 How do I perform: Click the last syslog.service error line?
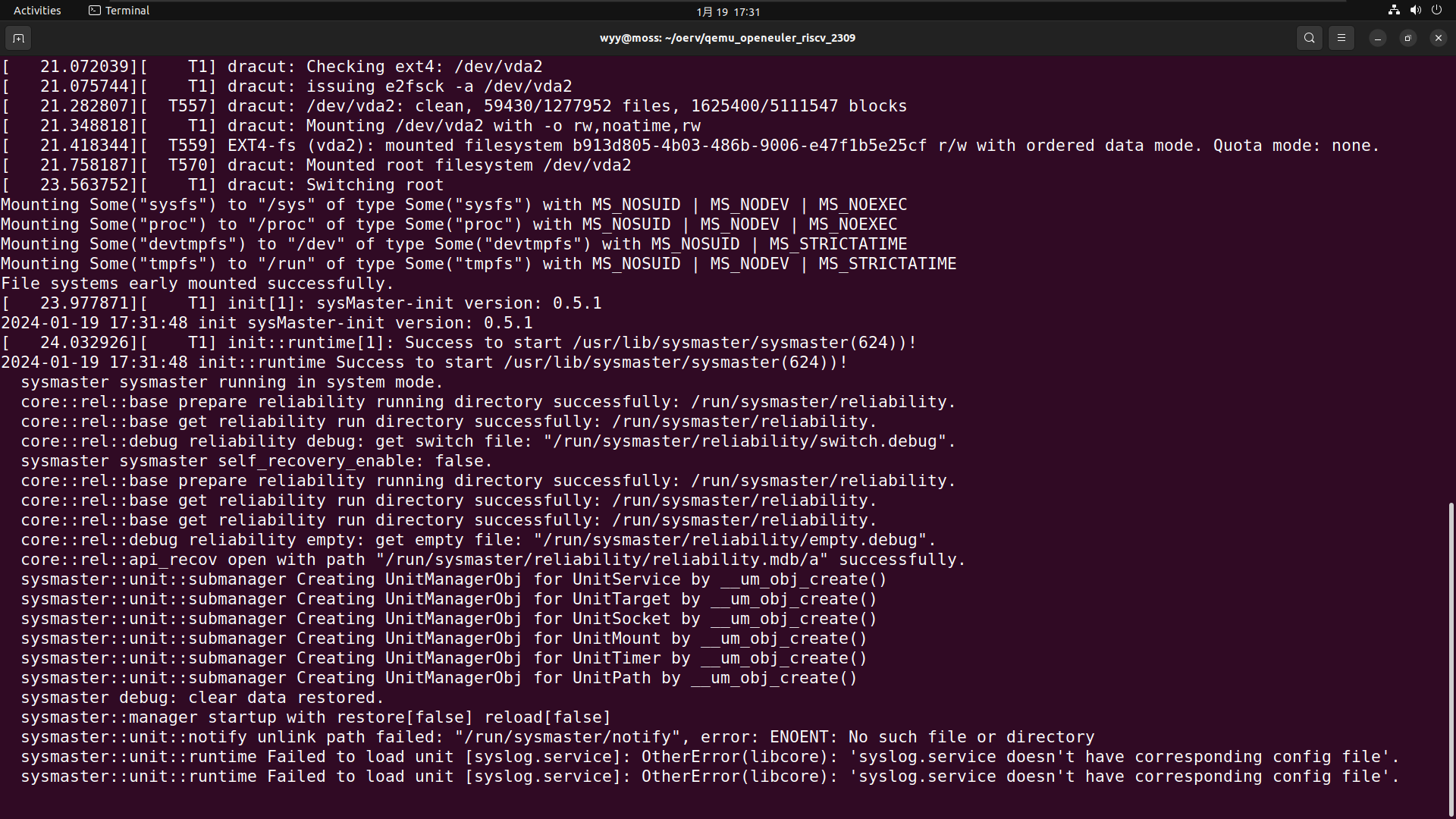pyautogui.click(x=710, y=777)
